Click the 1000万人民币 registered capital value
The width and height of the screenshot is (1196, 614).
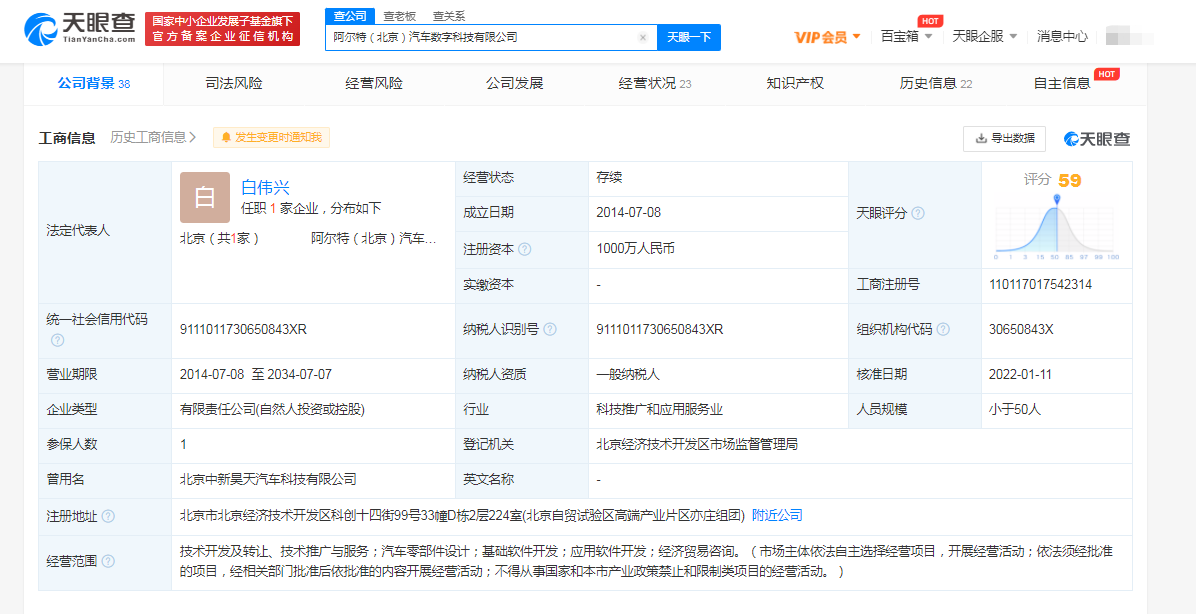coord(635,249)
